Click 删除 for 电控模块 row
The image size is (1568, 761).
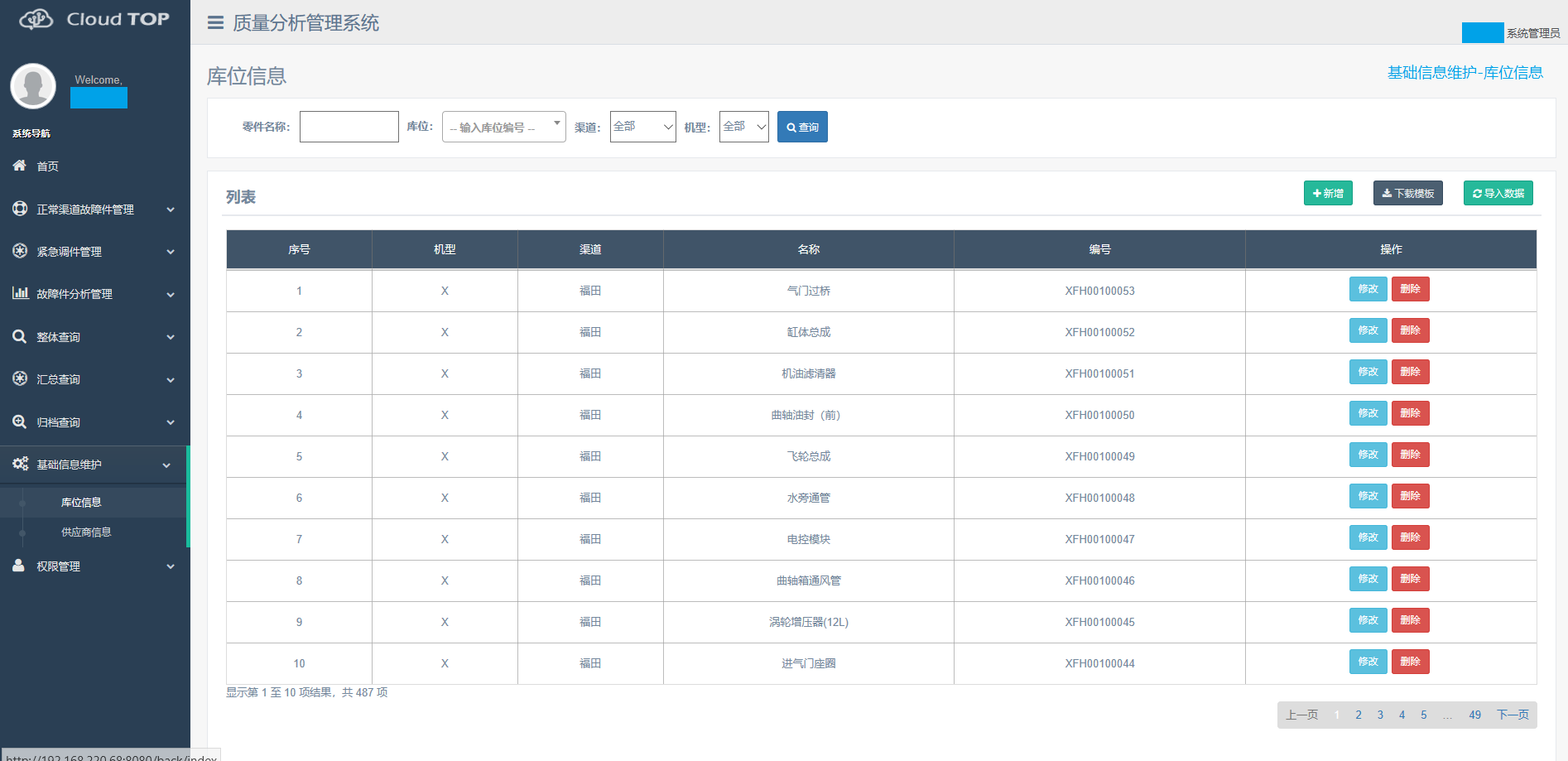(1411, 537)
